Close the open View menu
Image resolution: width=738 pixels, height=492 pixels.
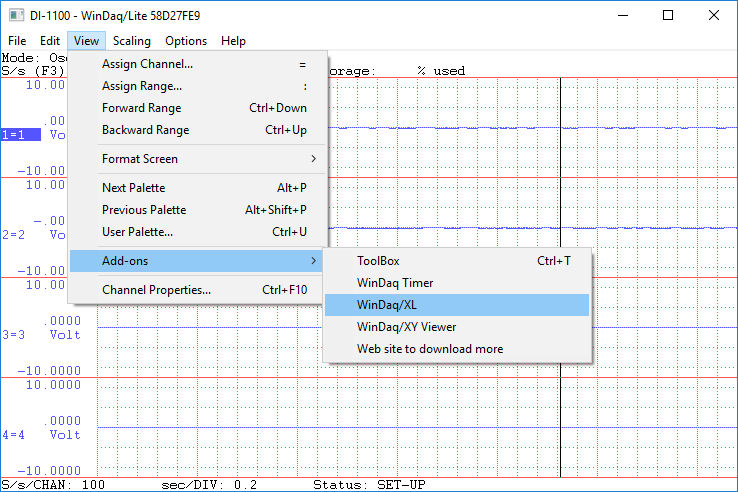[x=86, y=41]
